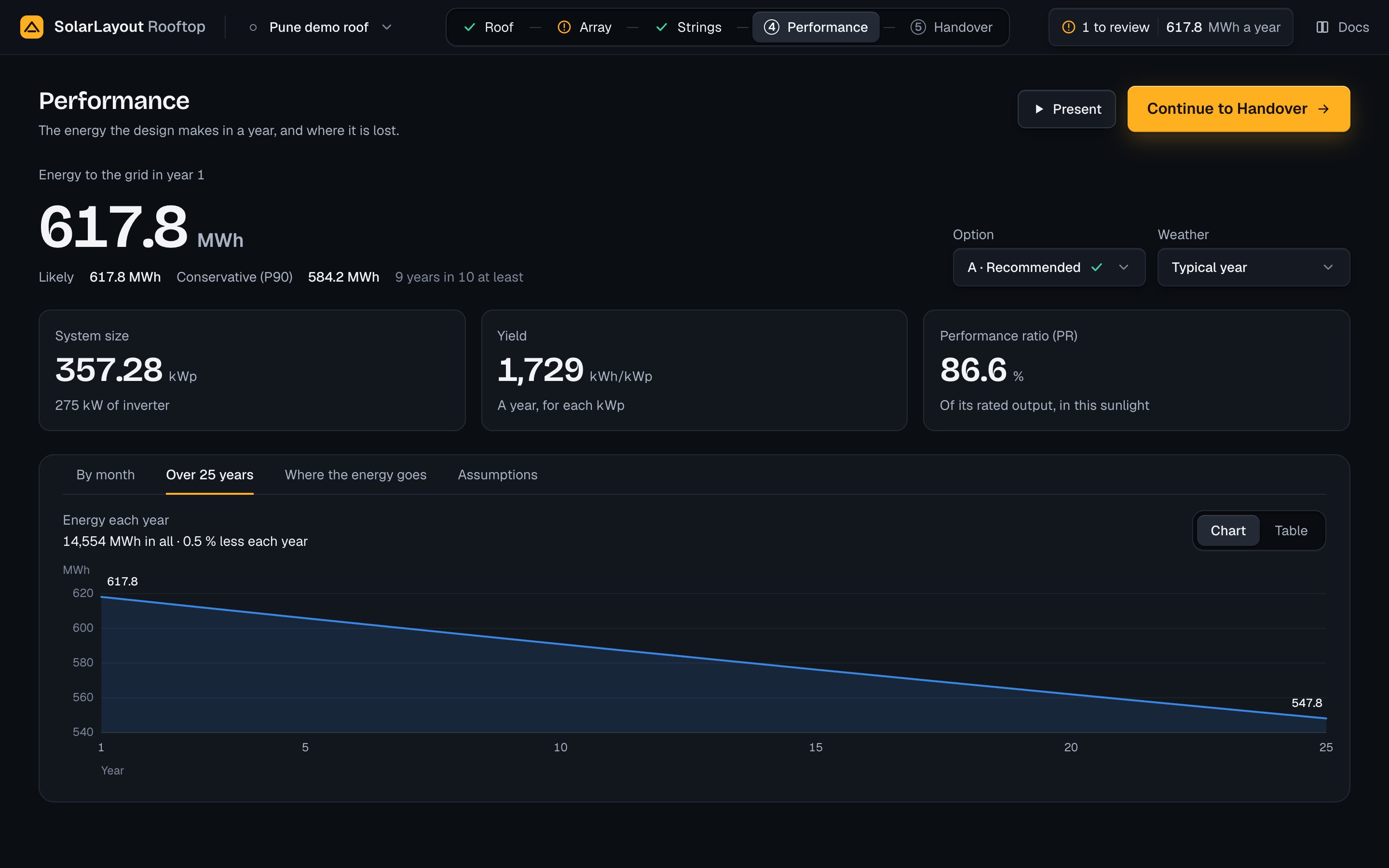1389x868 pixels.
Task: Click the Handover step number 5 icon
Action: (918, 27)
